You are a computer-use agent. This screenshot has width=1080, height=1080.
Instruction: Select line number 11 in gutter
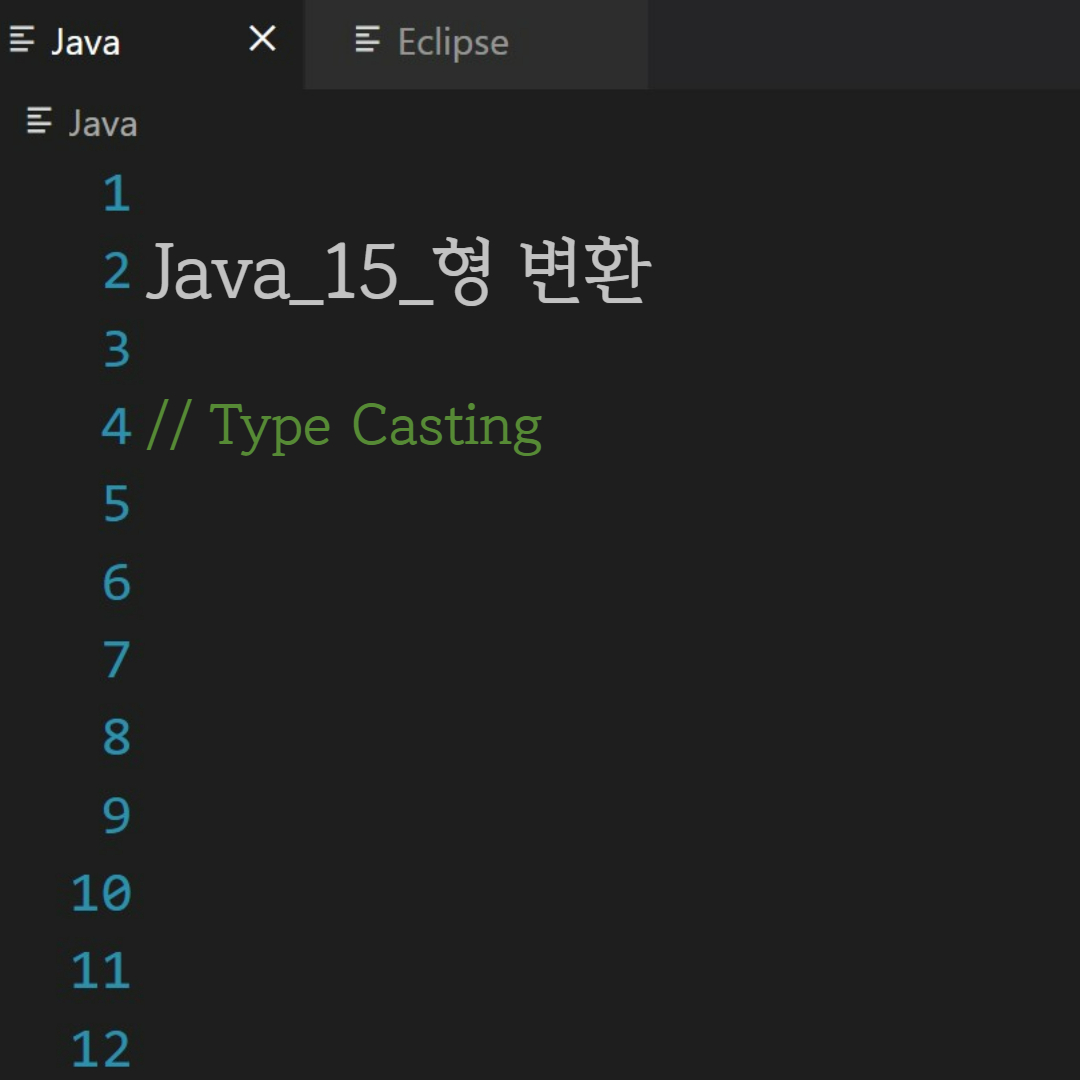(x=101, y=971)
